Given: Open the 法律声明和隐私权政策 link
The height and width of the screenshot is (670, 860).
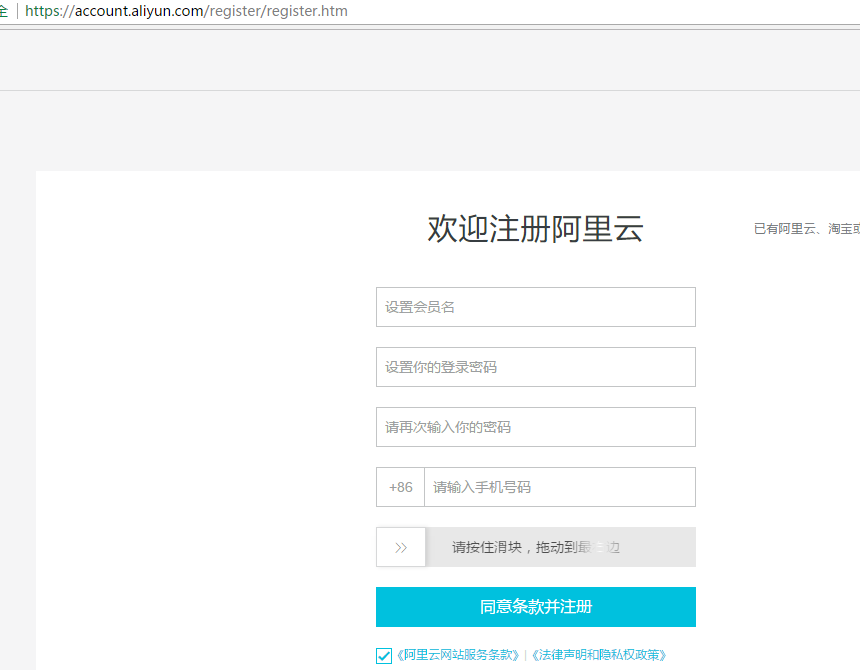Looking at the screenshot, I should coord(598,655).
